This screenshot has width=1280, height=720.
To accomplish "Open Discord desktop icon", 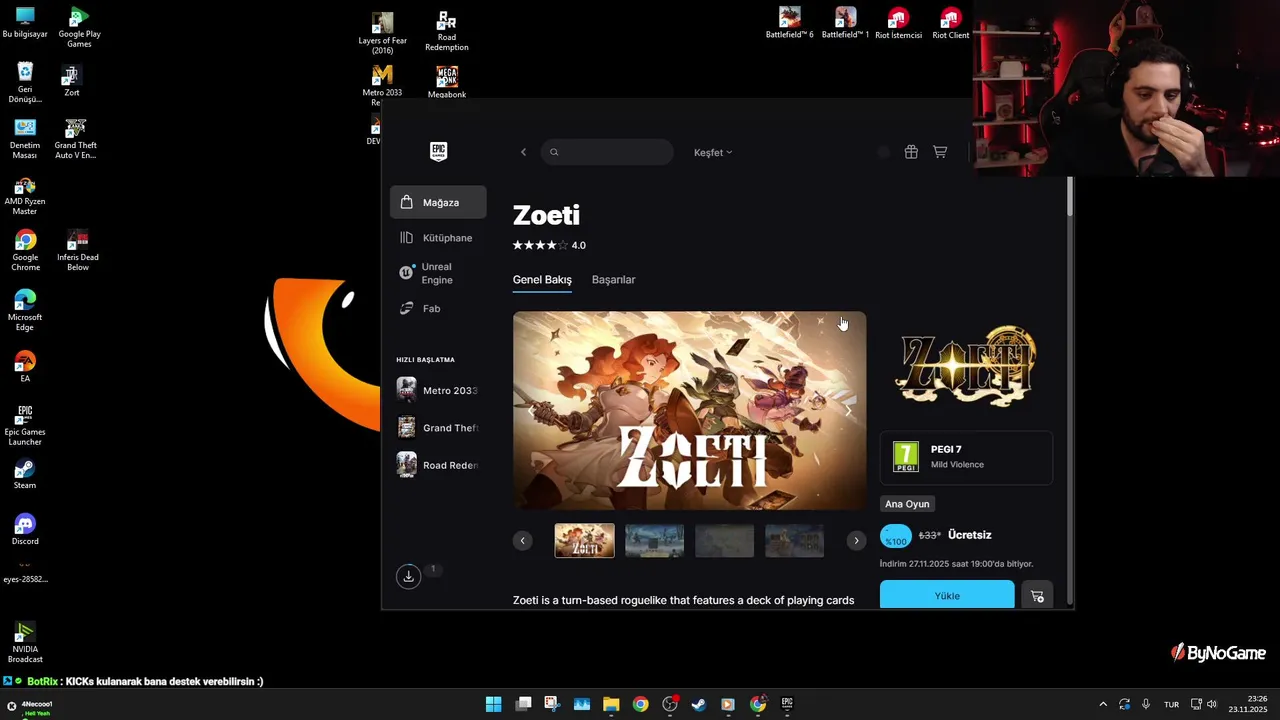I will 25,530.
